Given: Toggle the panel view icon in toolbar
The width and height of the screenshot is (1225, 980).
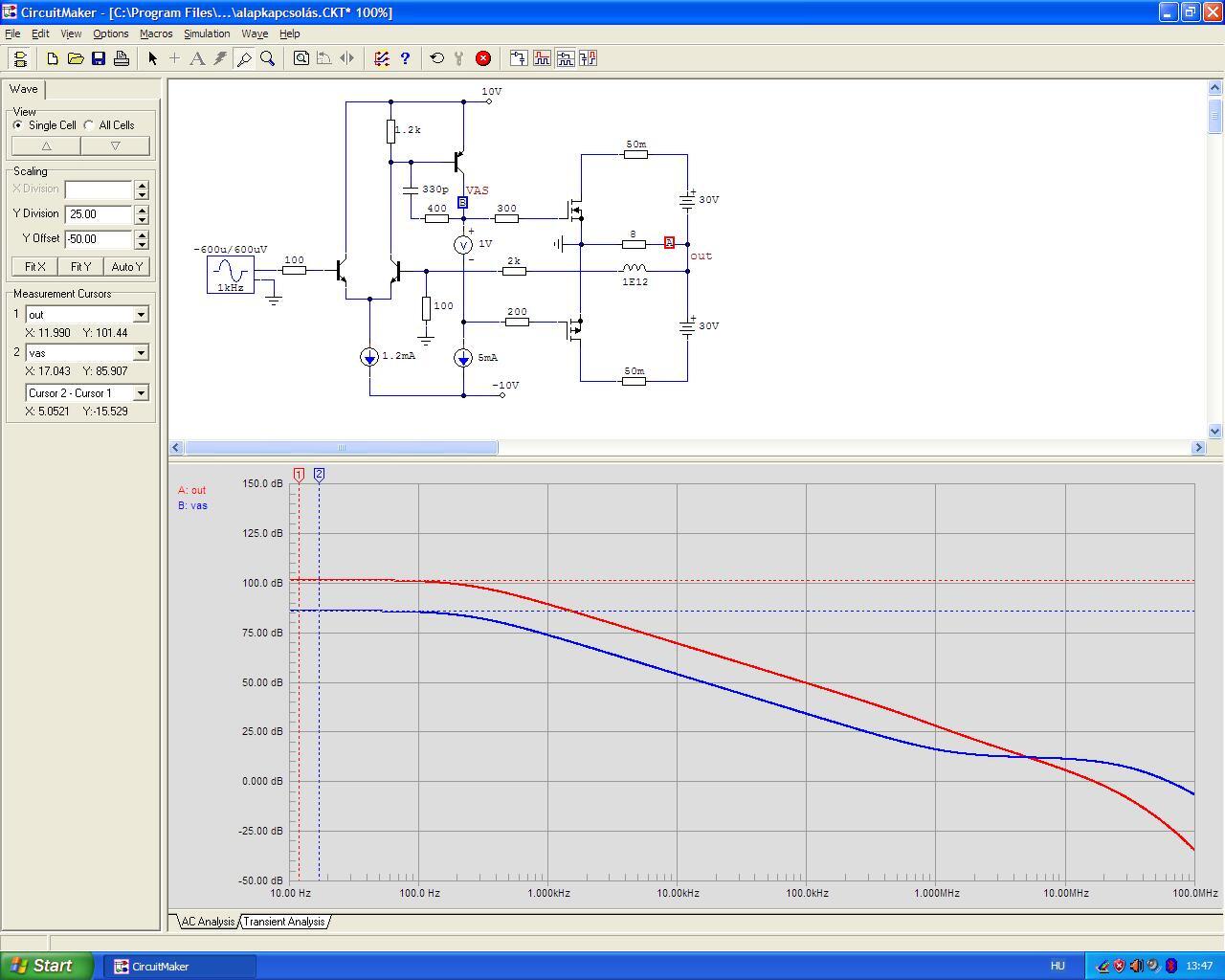Looking at the screenshot, I should 19,58.
